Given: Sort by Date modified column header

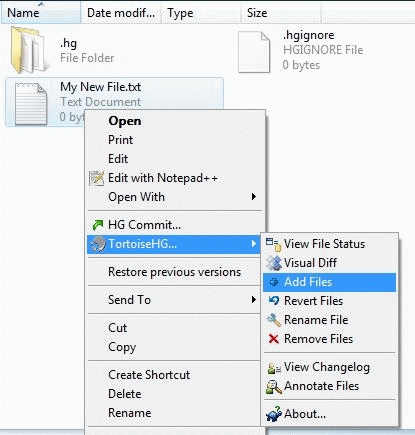Looking at the screenshot, I should pyautogui.click(x=121, y=13).
